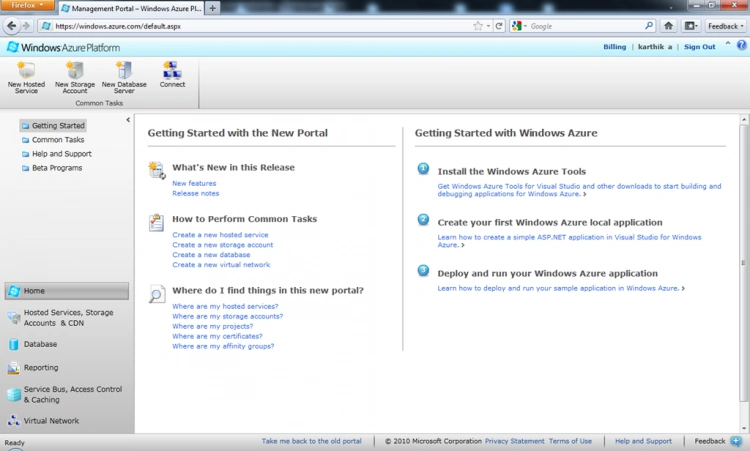Follow Create a new hosted service link
This screenshot has height=451, width=750.
pyautogui.click(x=220, y=235)
